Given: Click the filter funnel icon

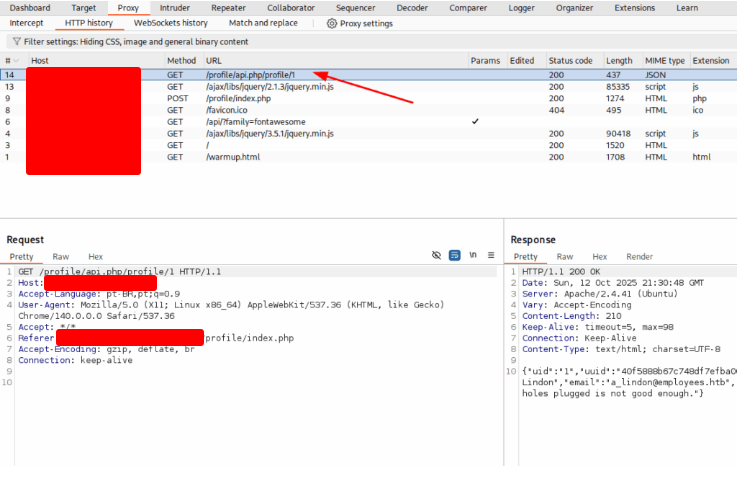Looking at the screenshot, I should [x=16, y=42].
